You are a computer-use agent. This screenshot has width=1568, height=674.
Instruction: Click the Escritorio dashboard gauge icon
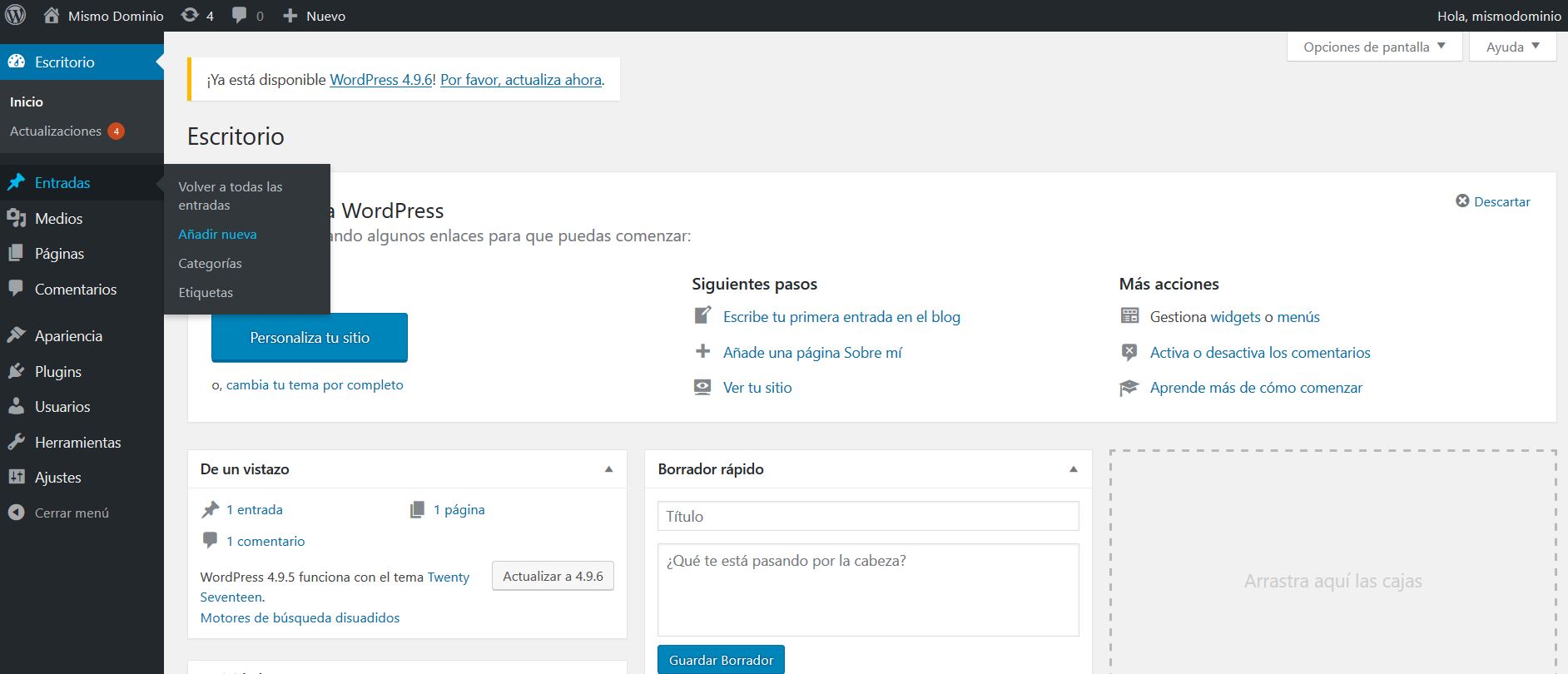[16, 62]
